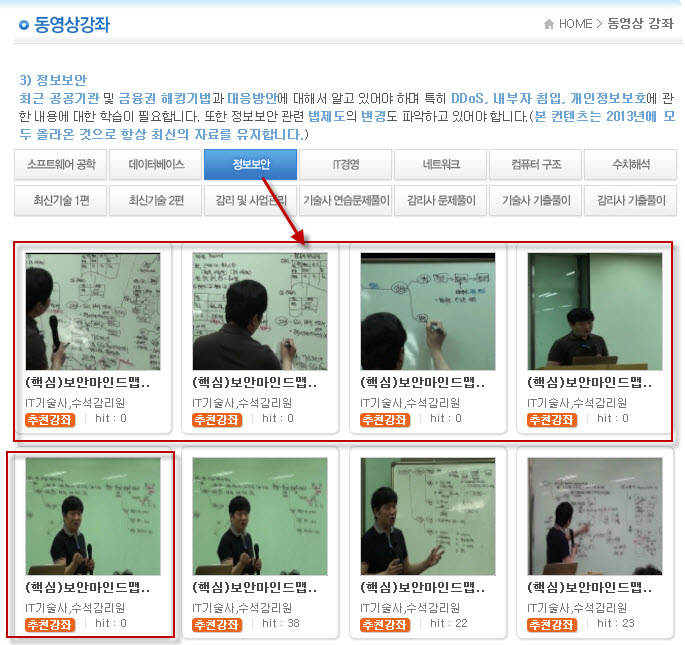Click the HOME house icon in breadcrumb
The image size is (685, 645).
549,24
